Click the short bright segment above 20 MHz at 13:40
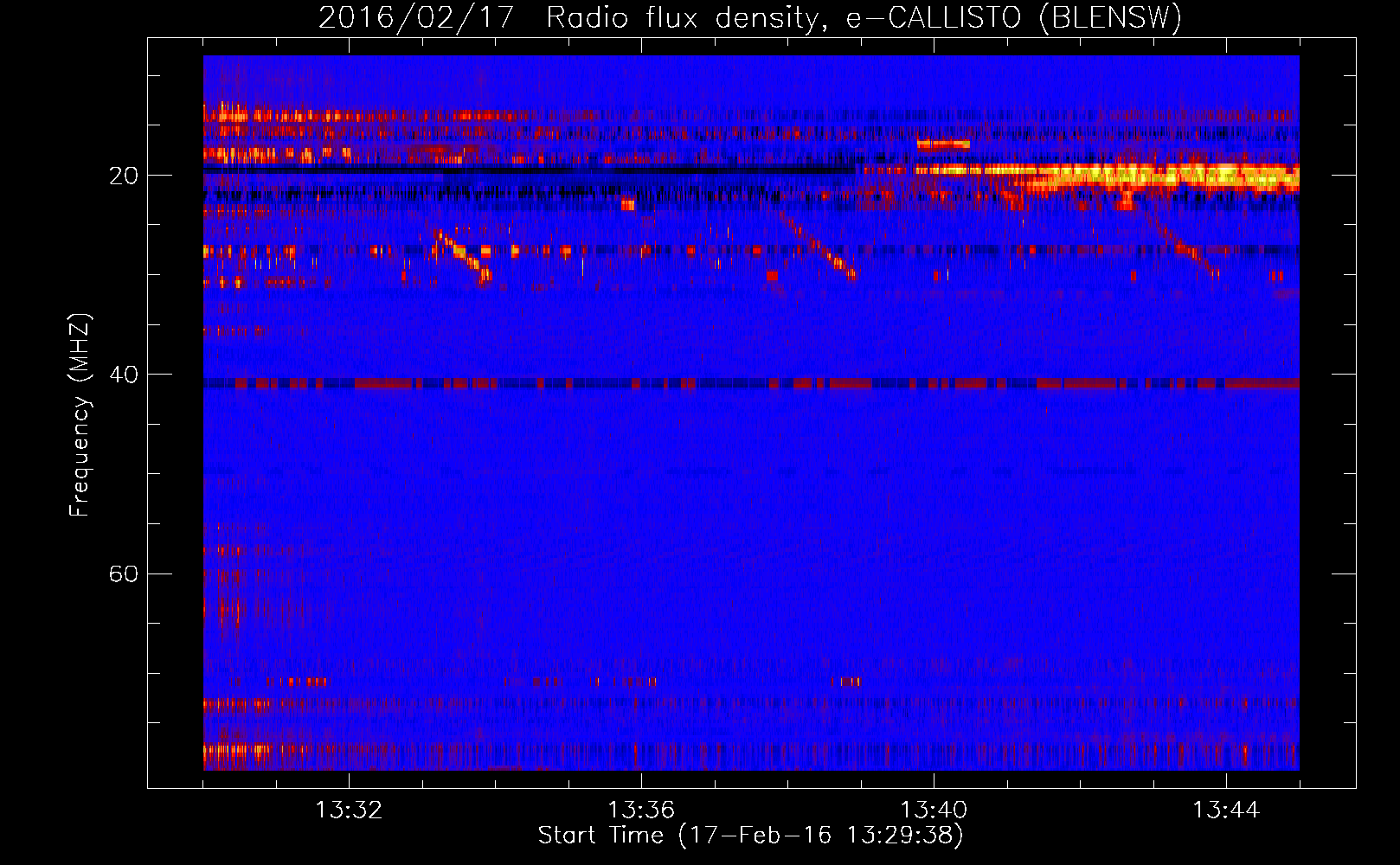The height and width of the screenshot is (865, 1400). [943, 144]
